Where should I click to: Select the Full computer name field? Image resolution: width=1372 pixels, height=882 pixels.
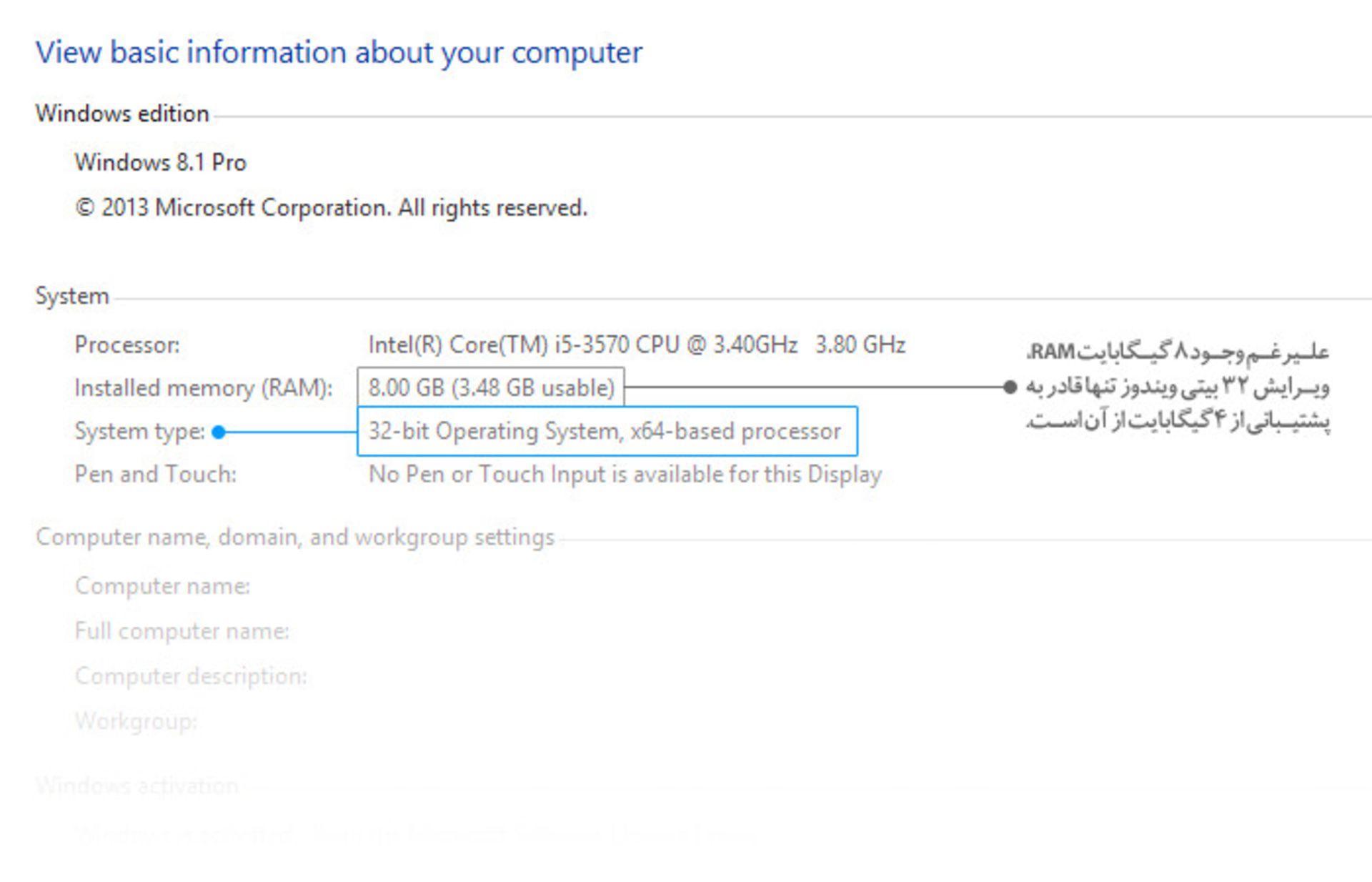[182, 630]
